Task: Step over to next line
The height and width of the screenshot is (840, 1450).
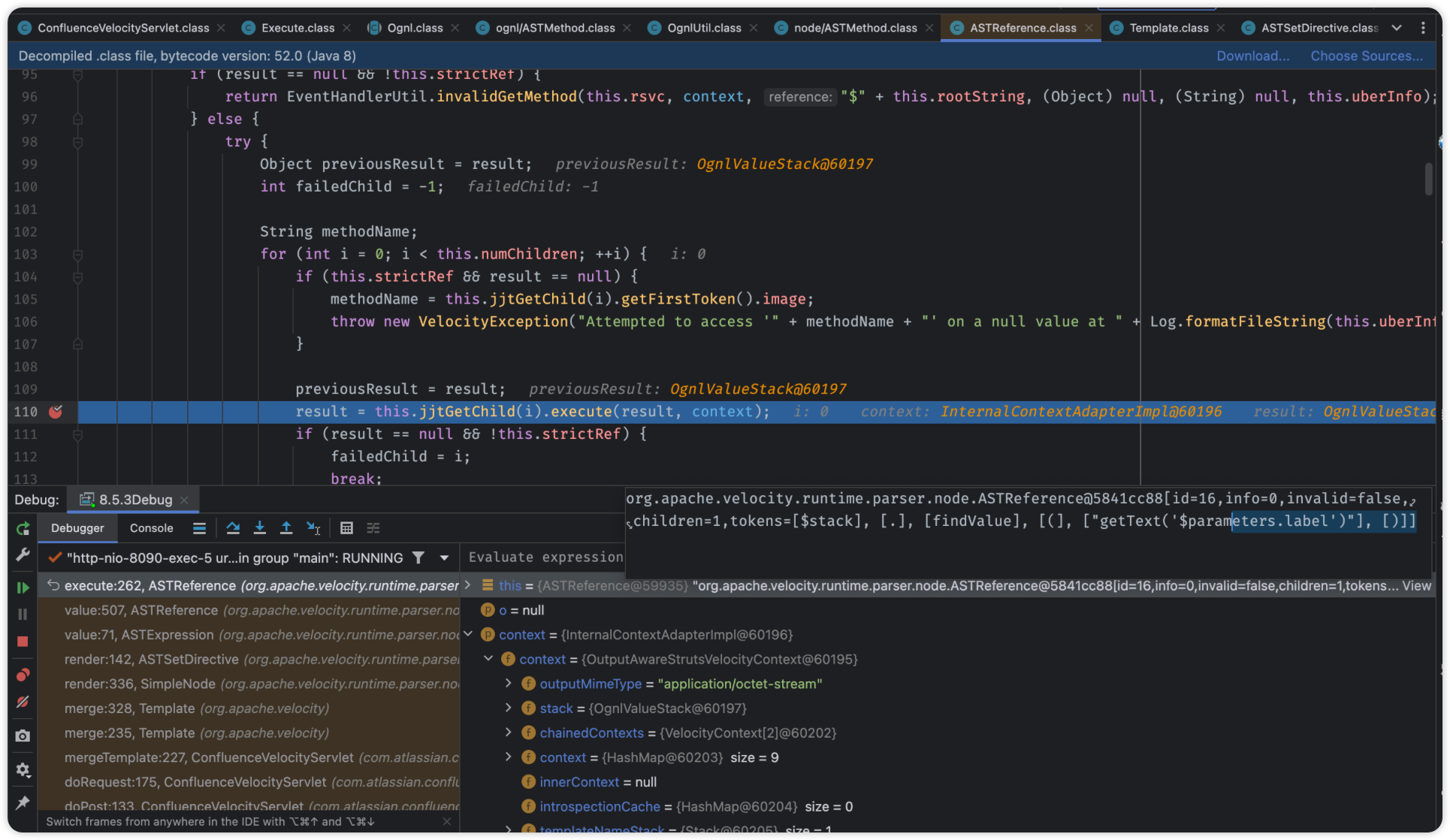Action: coord(233,528)
